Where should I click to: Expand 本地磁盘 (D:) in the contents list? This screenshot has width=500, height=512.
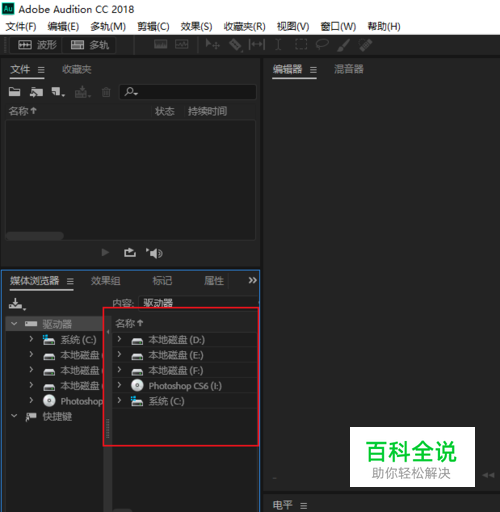[119, 339]
